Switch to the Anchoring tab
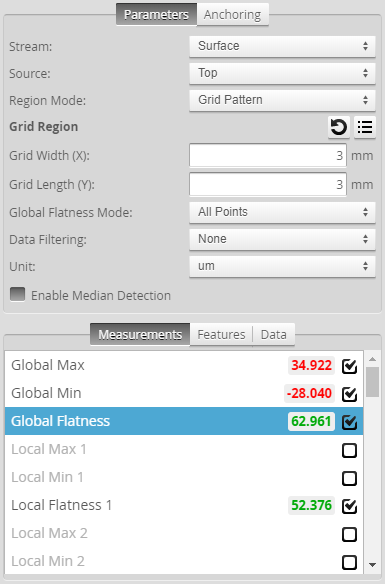Screen dimensions: 385x584 pos(232,15)
